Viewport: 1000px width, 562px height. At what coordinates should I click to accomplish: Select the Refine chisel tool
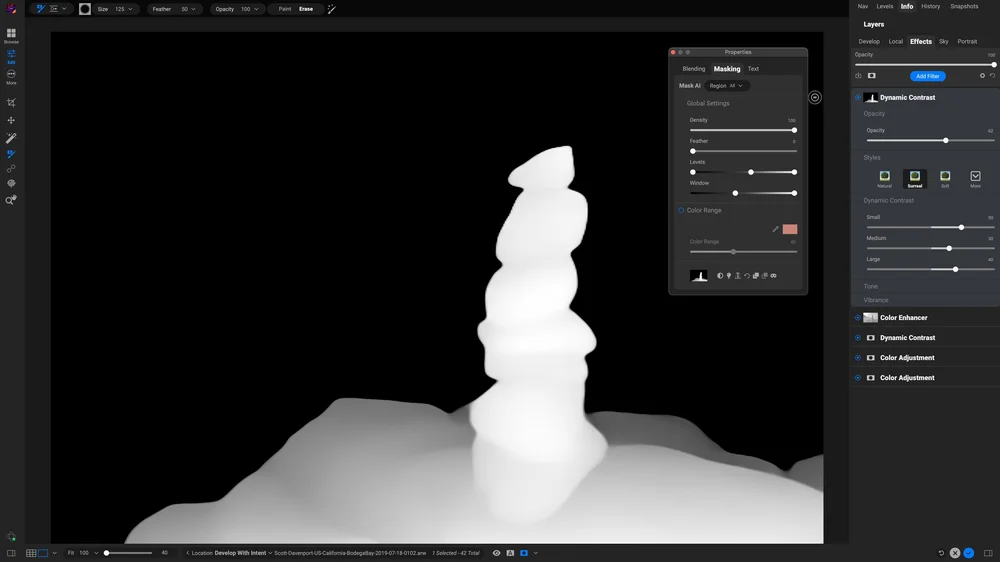[11, 169]
